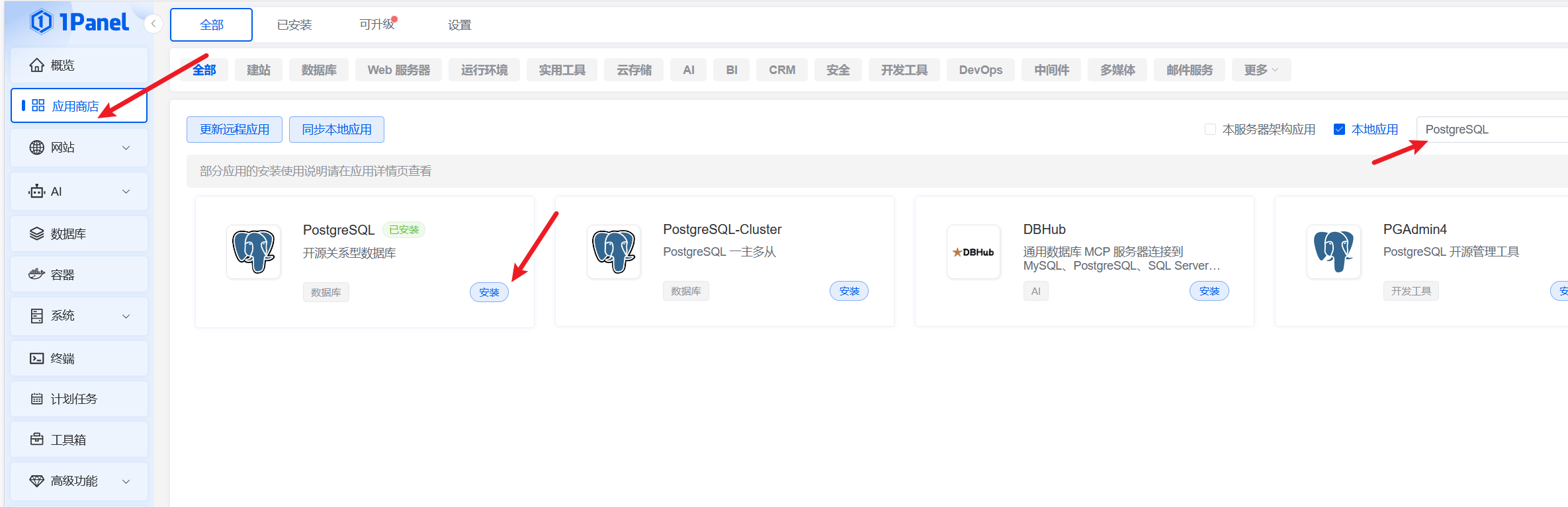Filter by the 多媒体 category
Viewport: 1568px width, 507px height.
[x=1117, y=70]
